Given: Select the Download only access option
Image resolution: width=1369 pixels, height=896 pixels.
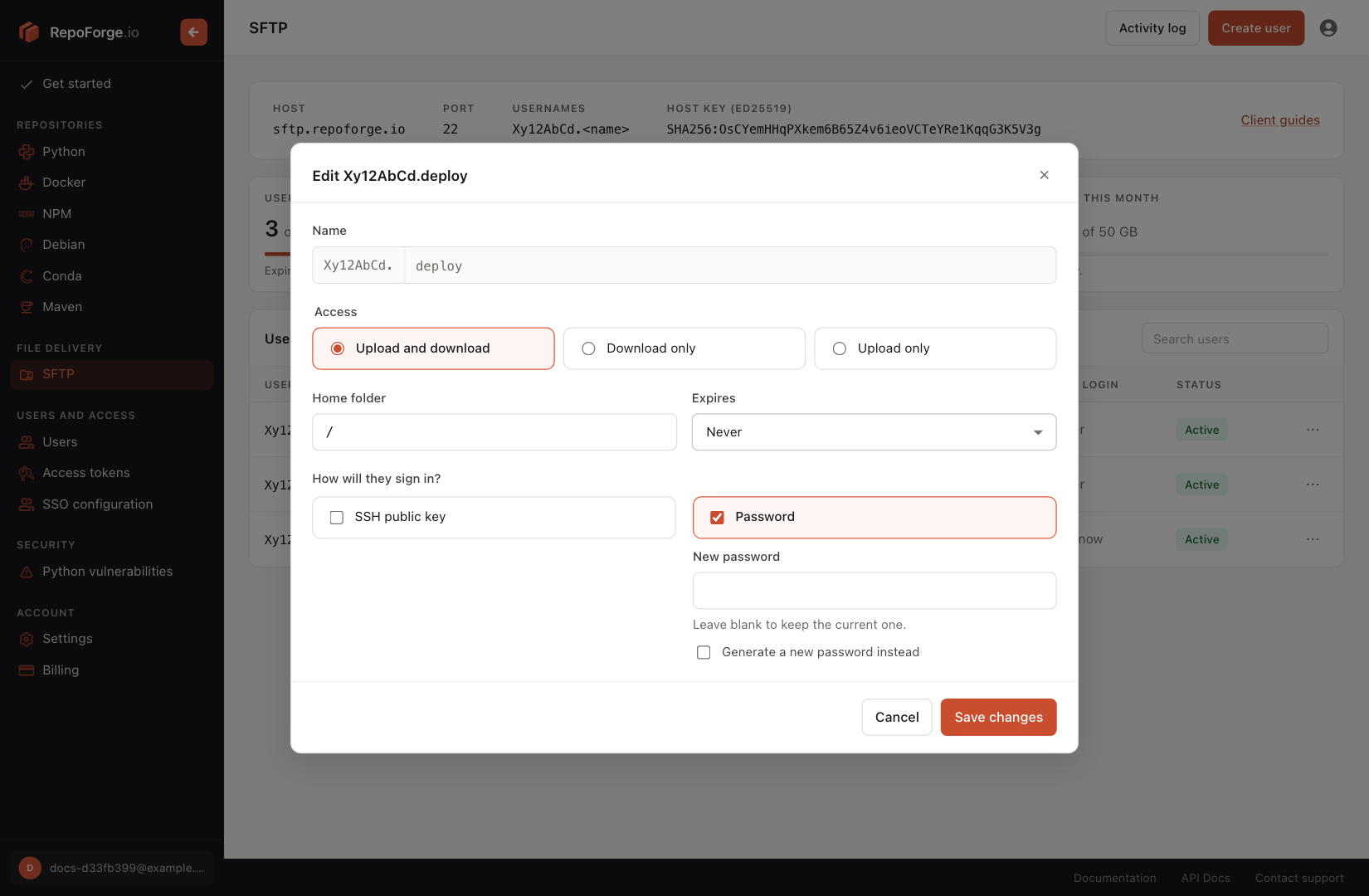Looking at the screenshot, I should tap(684, 348).
